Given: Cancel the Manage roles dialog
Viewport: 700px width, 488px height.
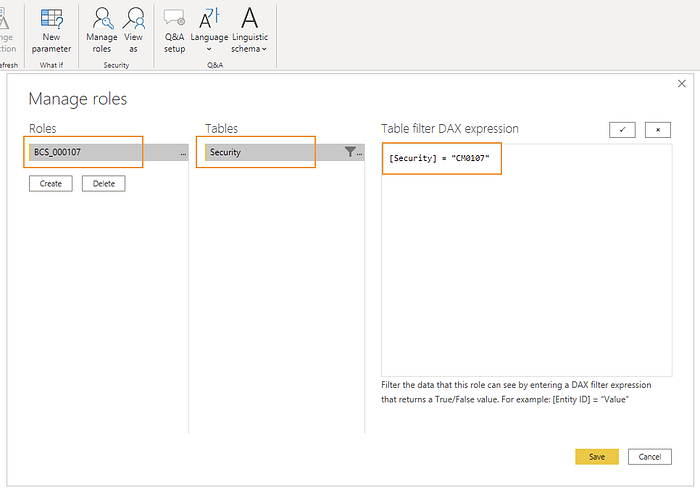Looking at the screenshot, I should (x=650, y=457).
